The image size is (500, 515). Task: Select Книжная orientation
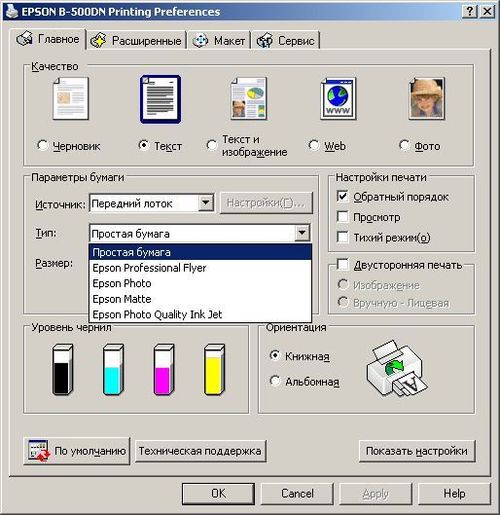tap(275, 355)
